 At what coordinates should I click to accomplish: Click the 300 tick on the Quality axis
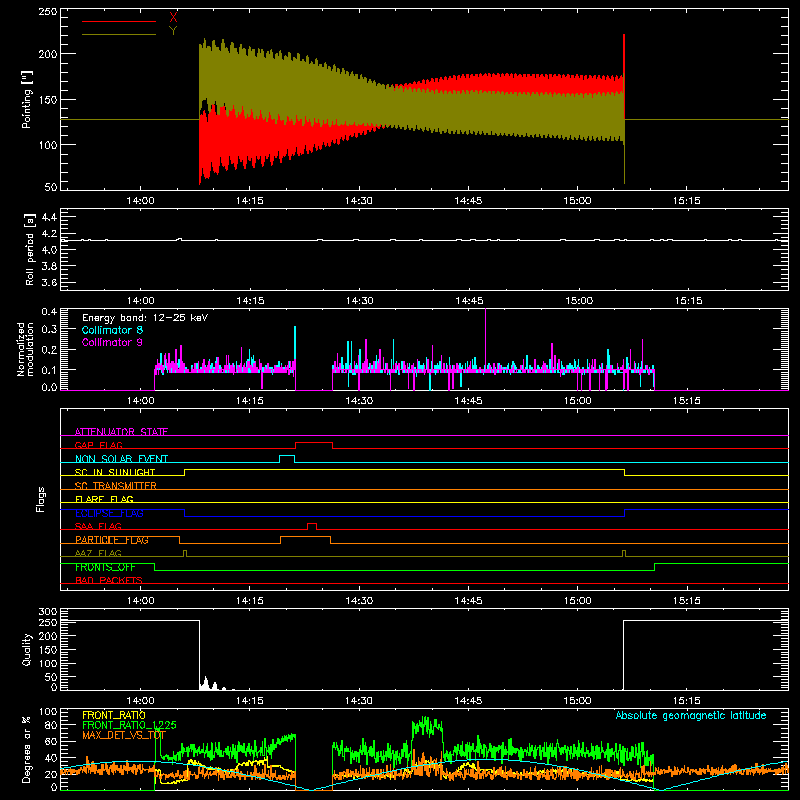(x=48, y=611)
